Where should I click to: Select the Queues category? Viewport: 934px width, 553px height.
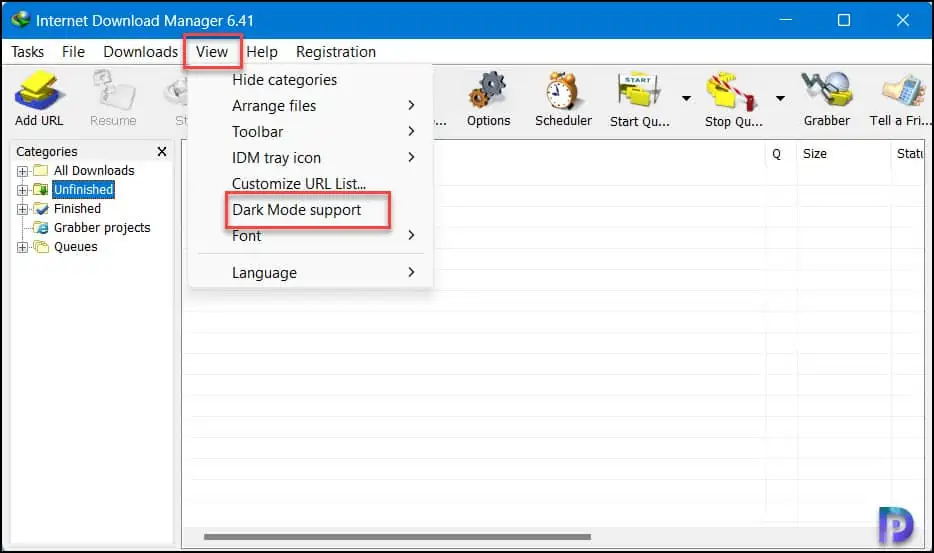coord(76,247)
